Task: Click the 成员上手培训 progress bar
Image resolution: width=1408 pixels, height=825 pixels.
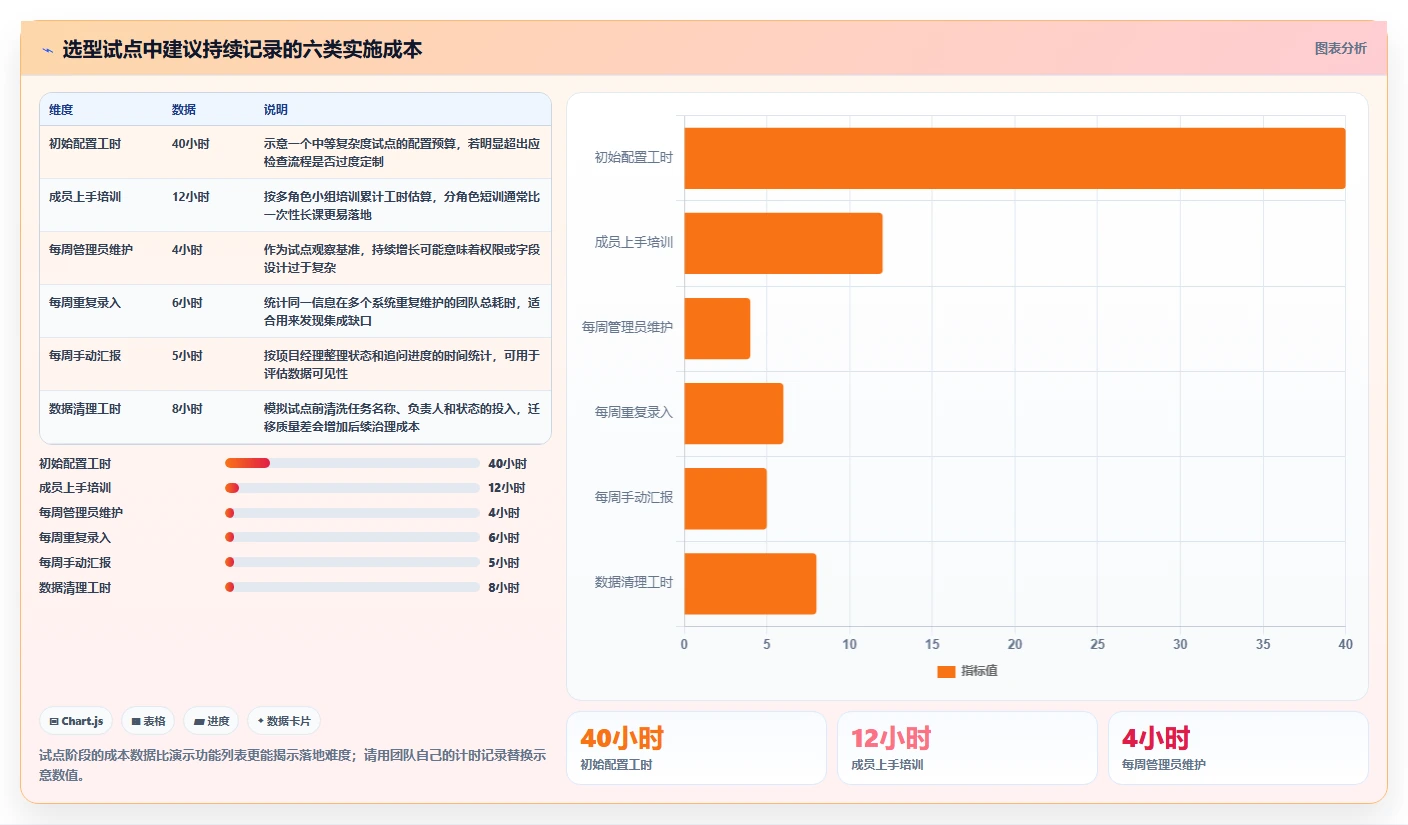Action: (352, 488)
